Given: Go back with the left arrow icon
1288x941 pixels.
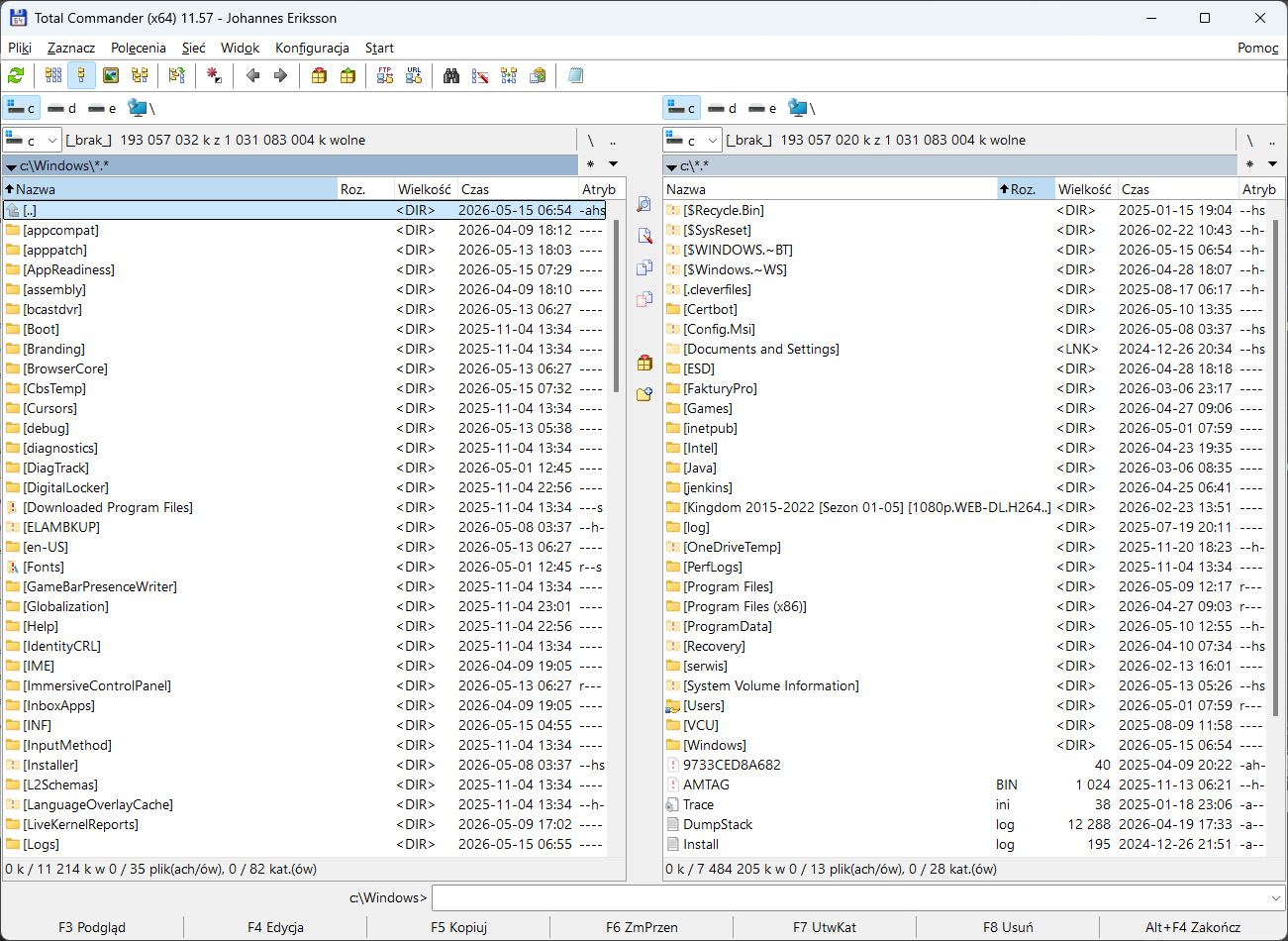Looking at the screenshot, I should pos(252,75).
